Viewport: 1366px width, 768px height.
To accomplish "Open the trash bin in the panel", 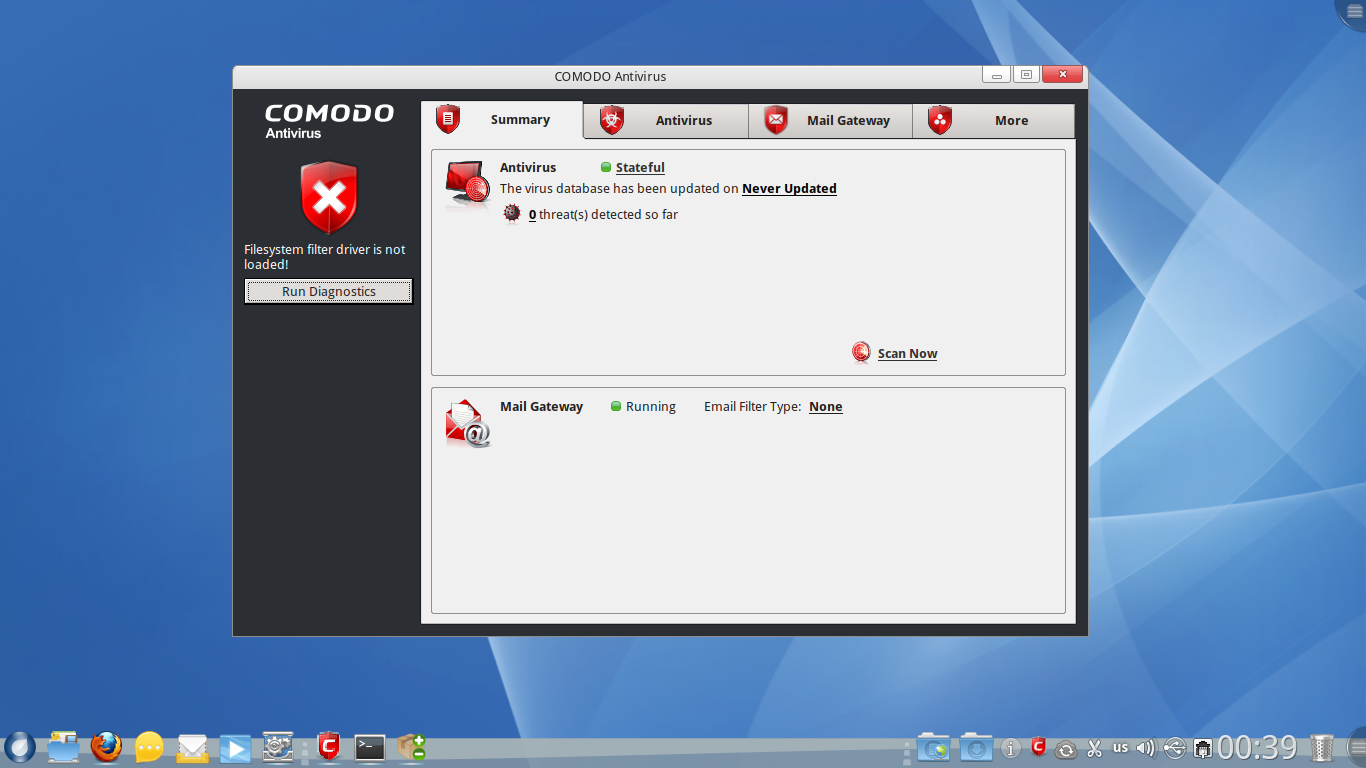I will click(1323, 747).
